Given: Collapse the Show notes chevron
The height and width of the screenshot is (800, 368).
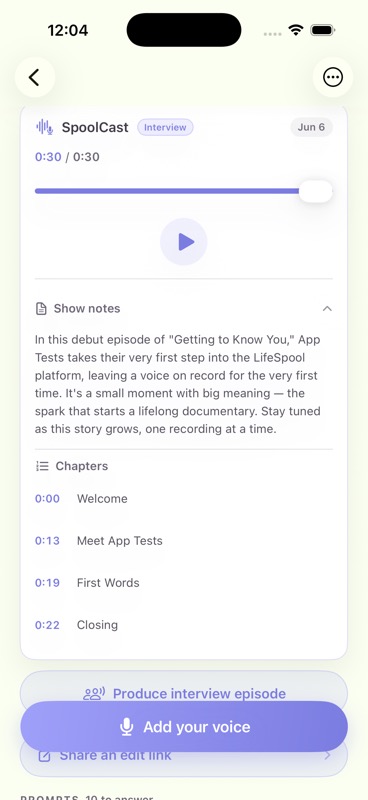Looking at the screenshot, I should tap(327, 309).
